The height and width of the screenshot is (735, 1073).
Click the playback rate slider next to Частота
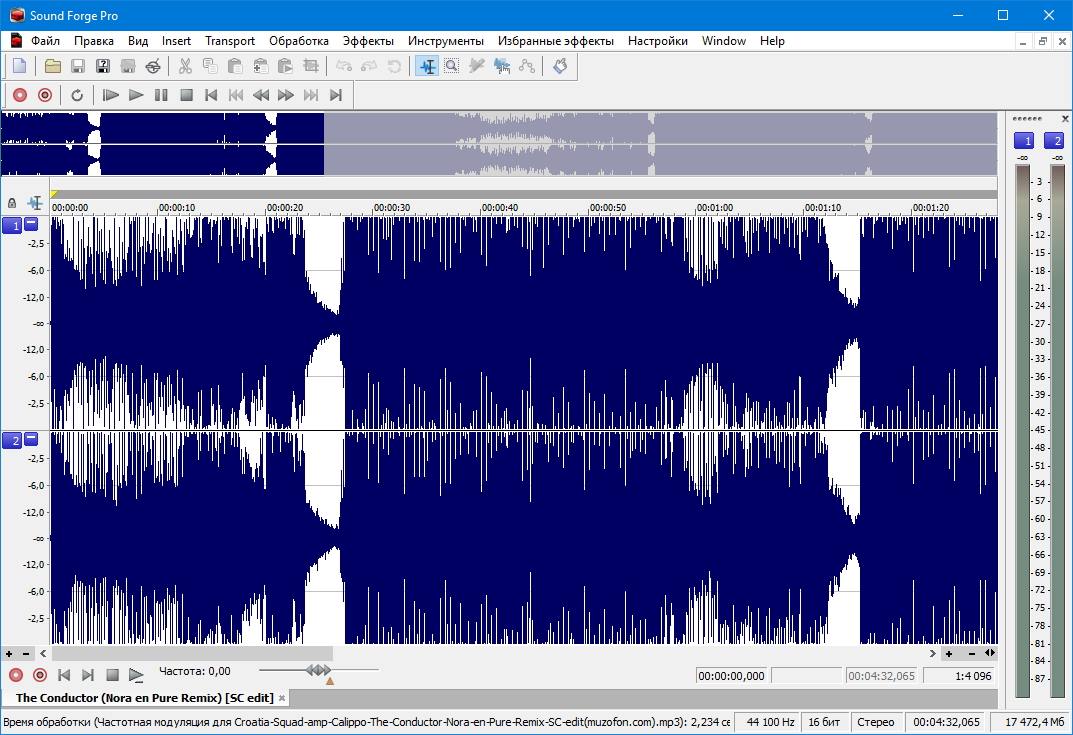point(318,670)
